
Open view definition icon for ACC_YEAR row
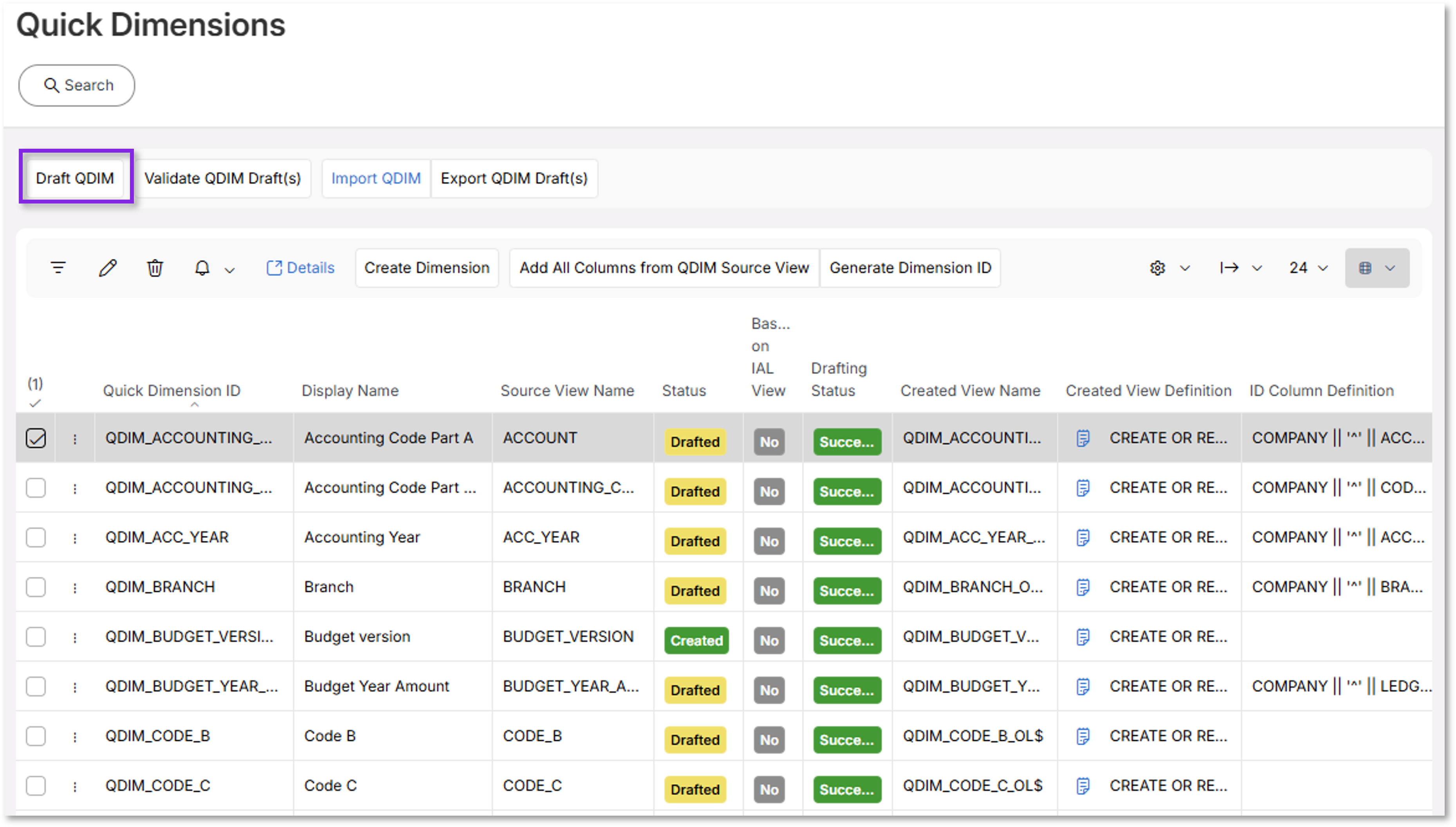tap(1083, 538)
